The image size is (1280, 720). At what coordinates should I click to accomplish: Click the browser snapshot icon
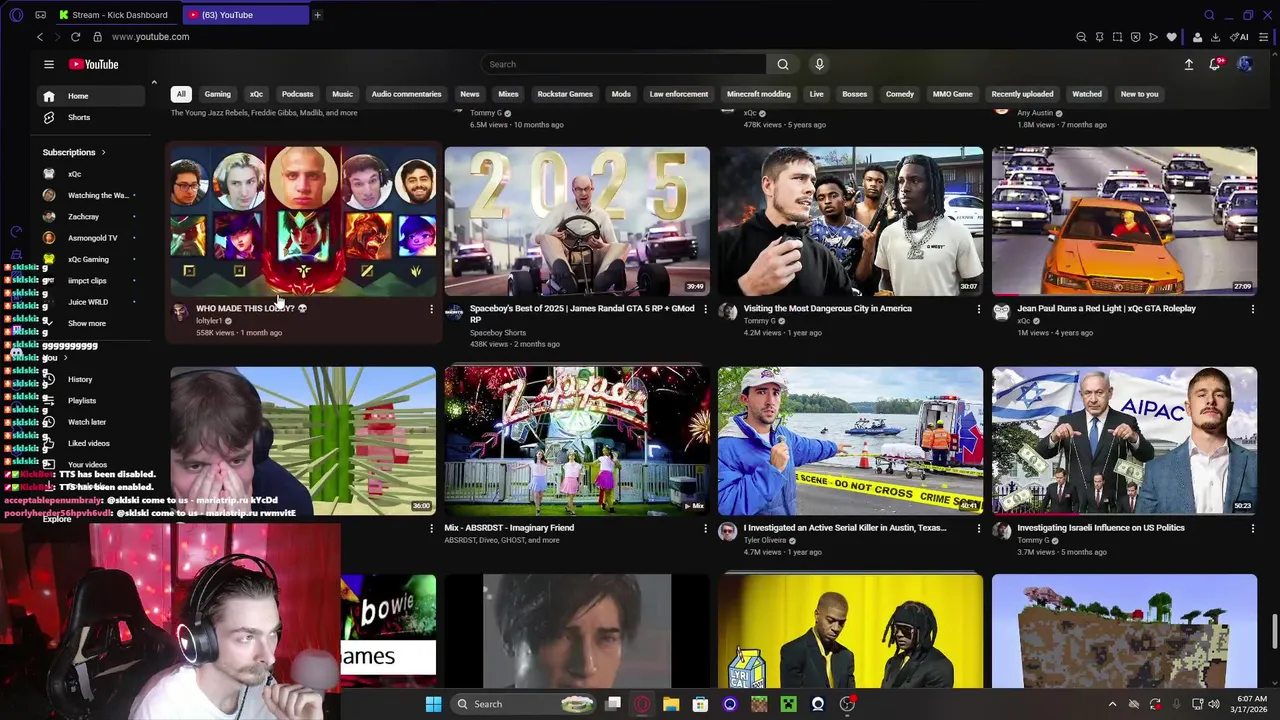pyautogui.click(x=1117, y=37)
